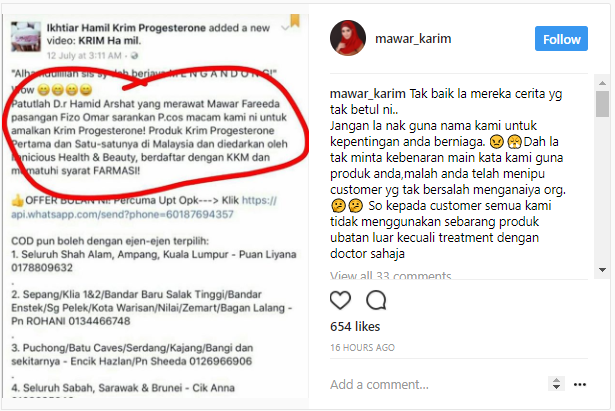Like the post with the heart icon
This screenshot has width=615, height=411.
click(x=340, y=300)
